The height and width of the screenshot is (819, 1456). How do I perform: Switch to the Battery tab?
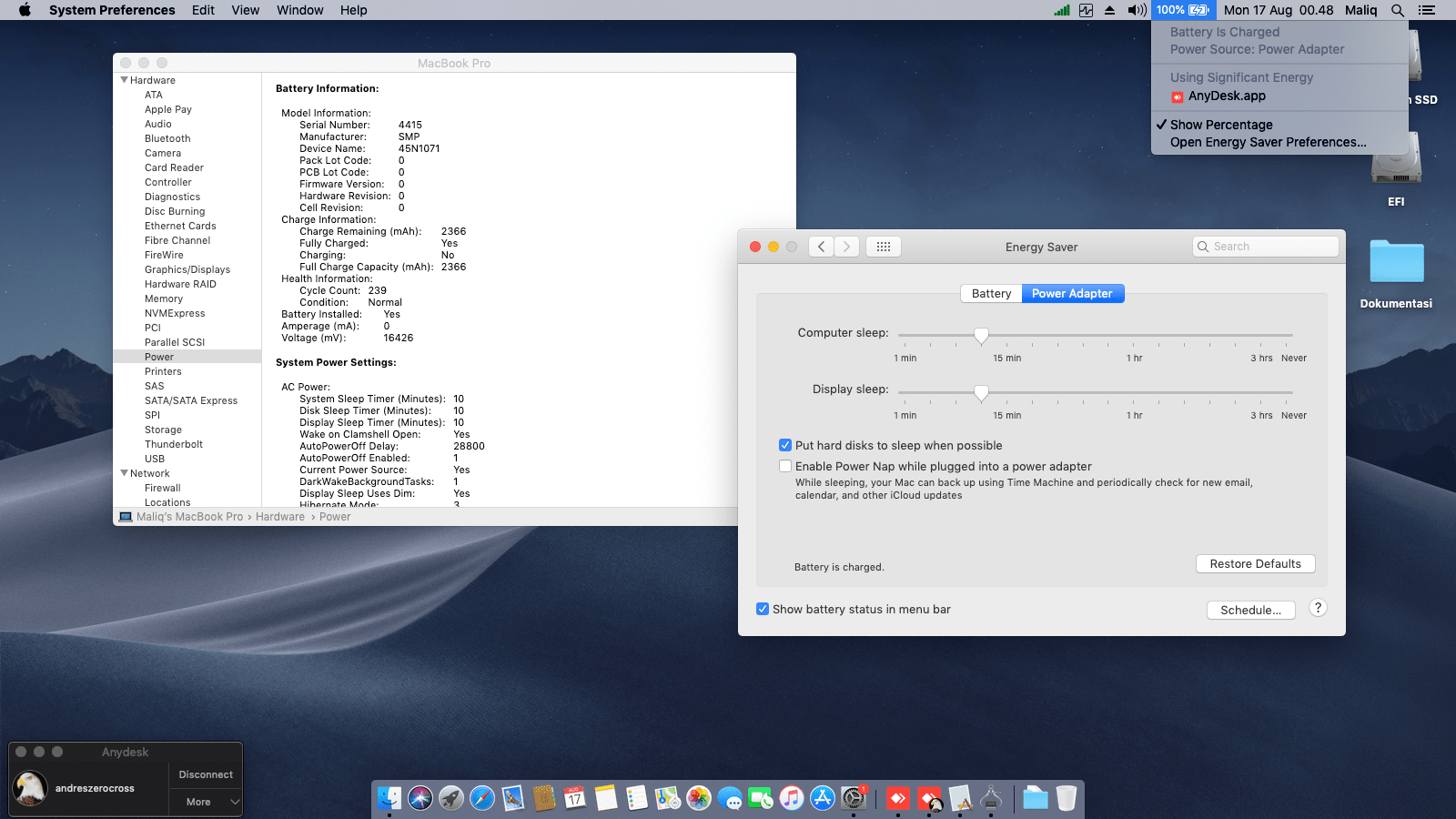991,294
